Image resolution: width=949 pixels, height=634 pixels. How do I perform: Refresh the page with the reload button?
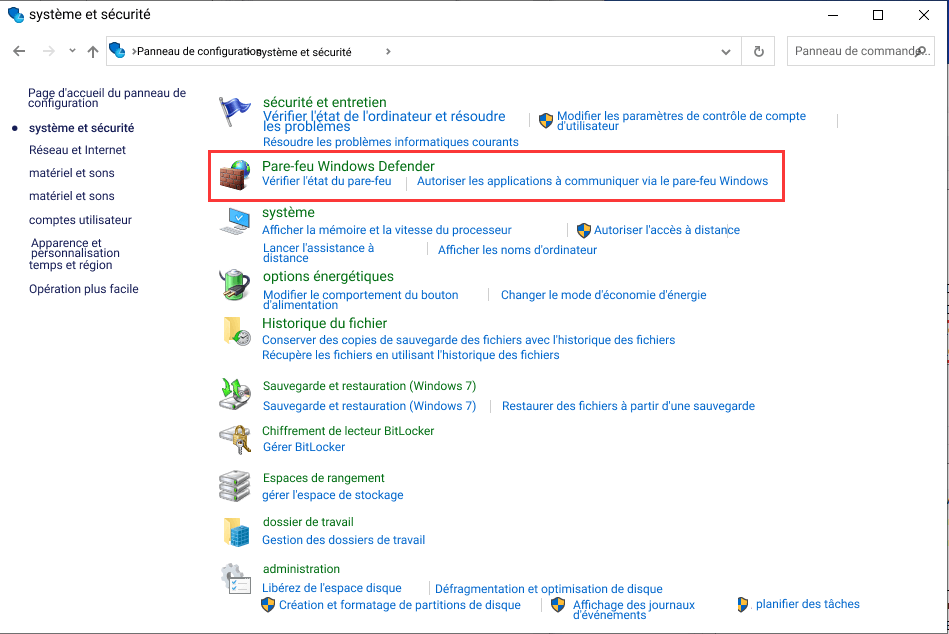pyautogui.click(x=758, y=51)
